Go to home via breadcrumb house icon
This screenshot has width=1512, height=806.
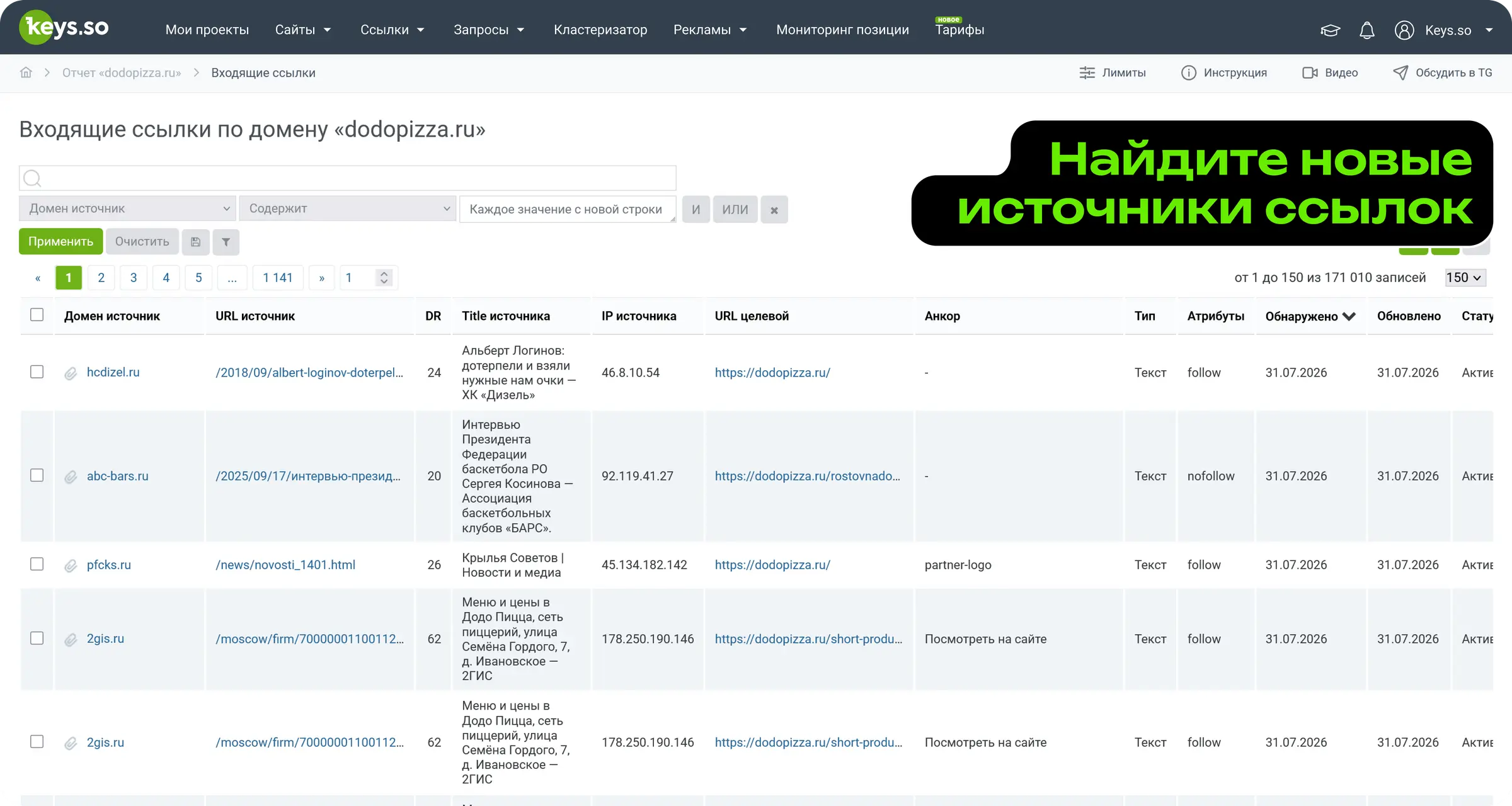click(26, 72)
